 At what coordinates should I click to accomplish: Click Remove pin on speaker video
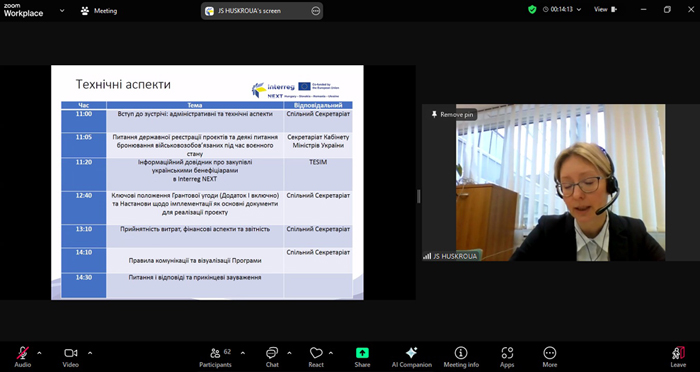(452, 115)
